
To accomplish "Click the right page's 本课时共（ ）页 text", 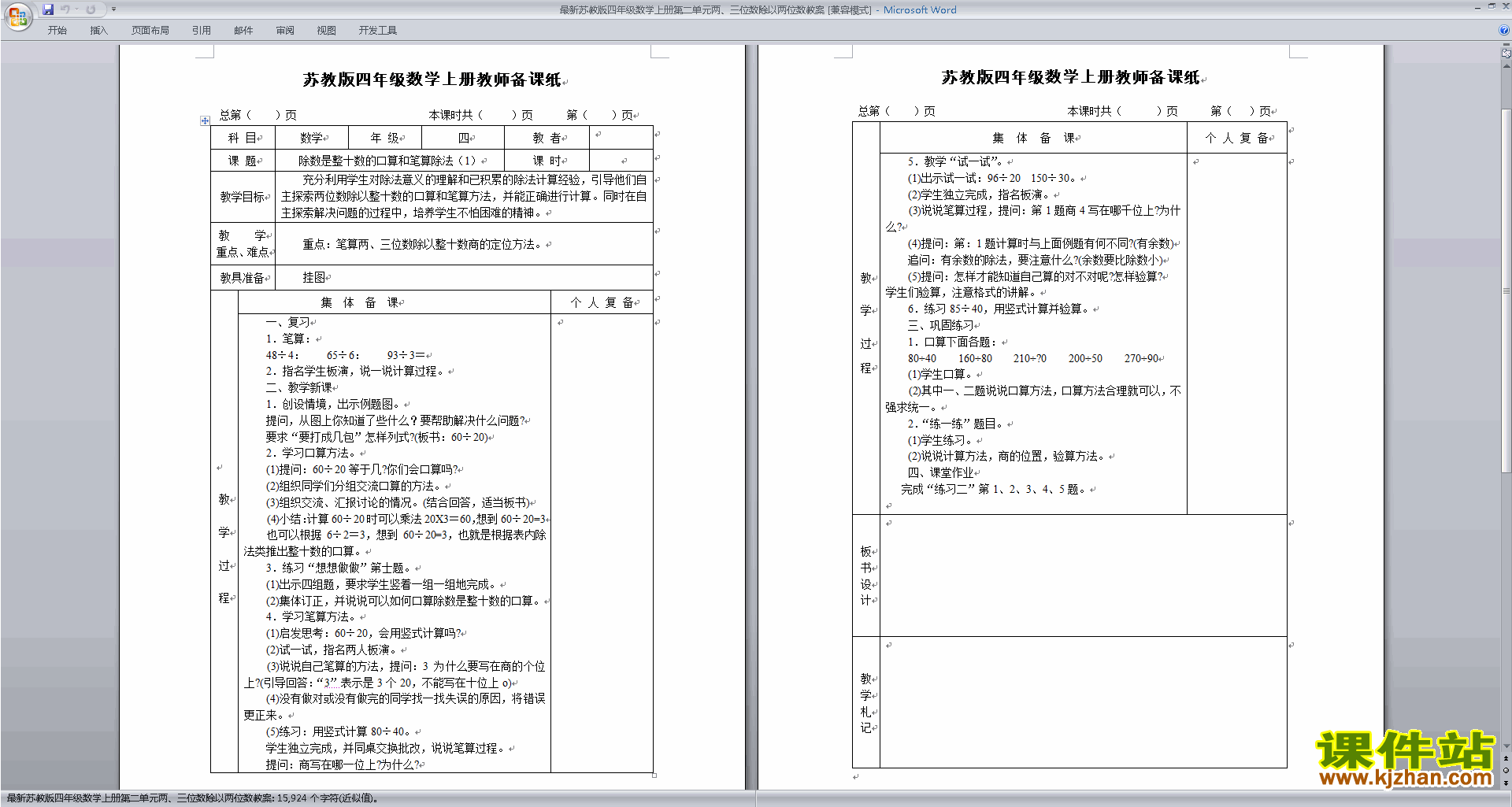I will [1122, 111].
